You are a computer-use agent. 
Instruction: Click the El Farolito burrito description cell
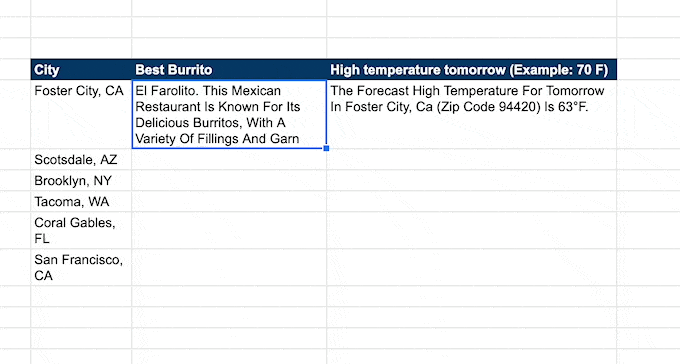coord(229,114)
